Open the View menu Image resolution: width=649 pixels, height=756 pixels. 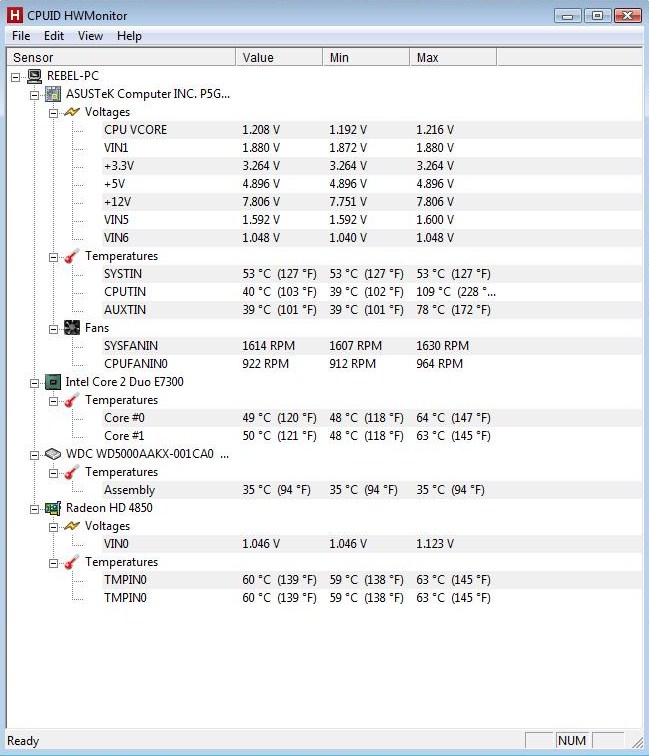[90, 36]
